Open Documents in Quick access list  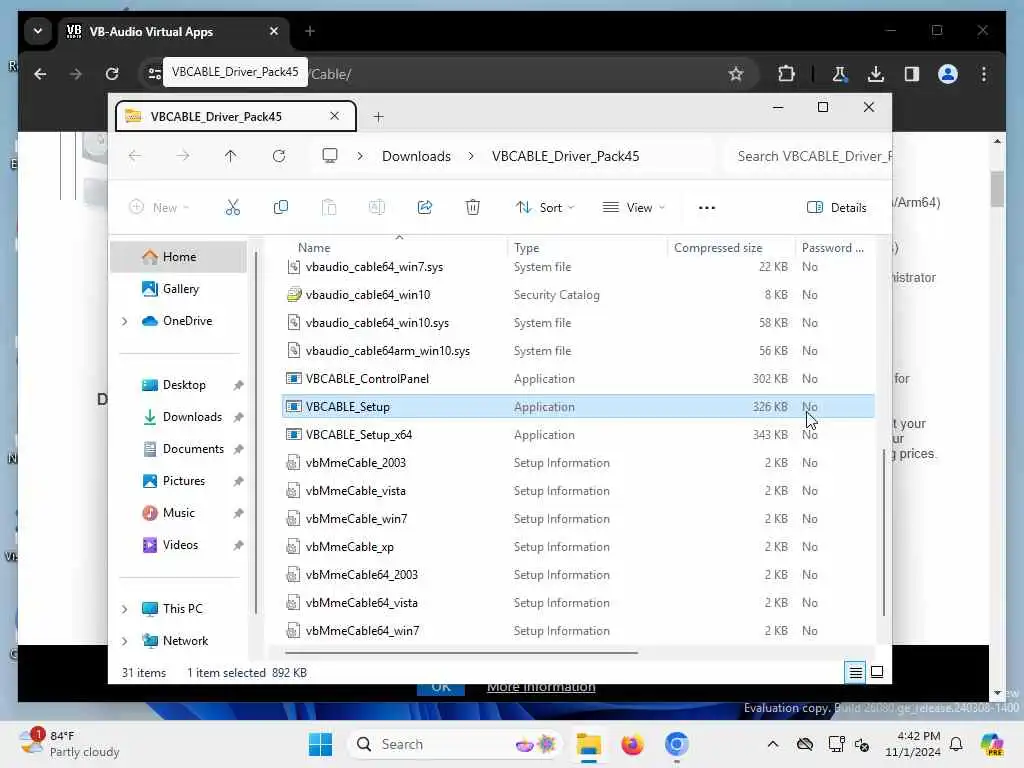[193, 449]
